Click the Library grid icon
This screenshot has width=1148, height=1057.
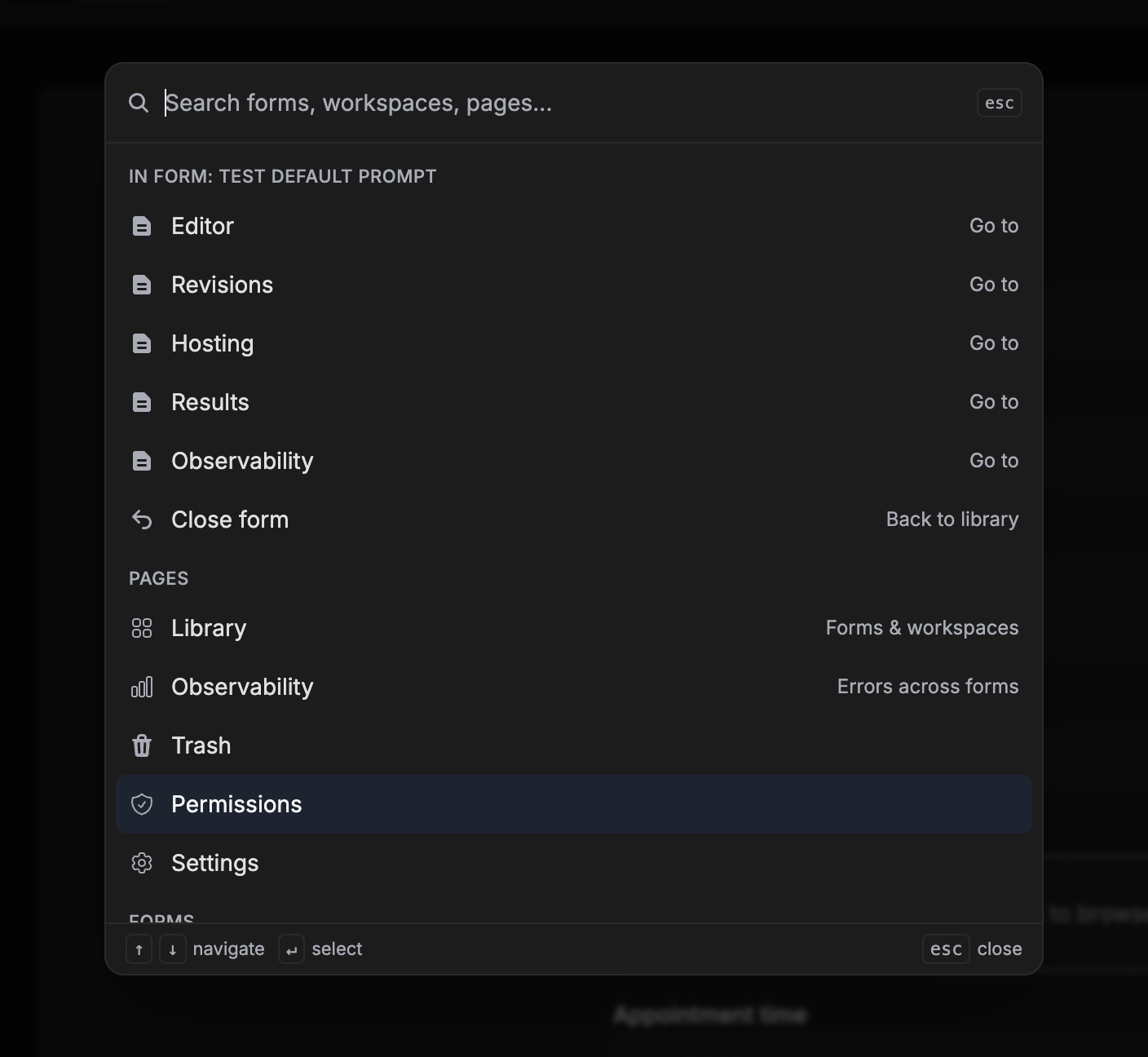142,628
